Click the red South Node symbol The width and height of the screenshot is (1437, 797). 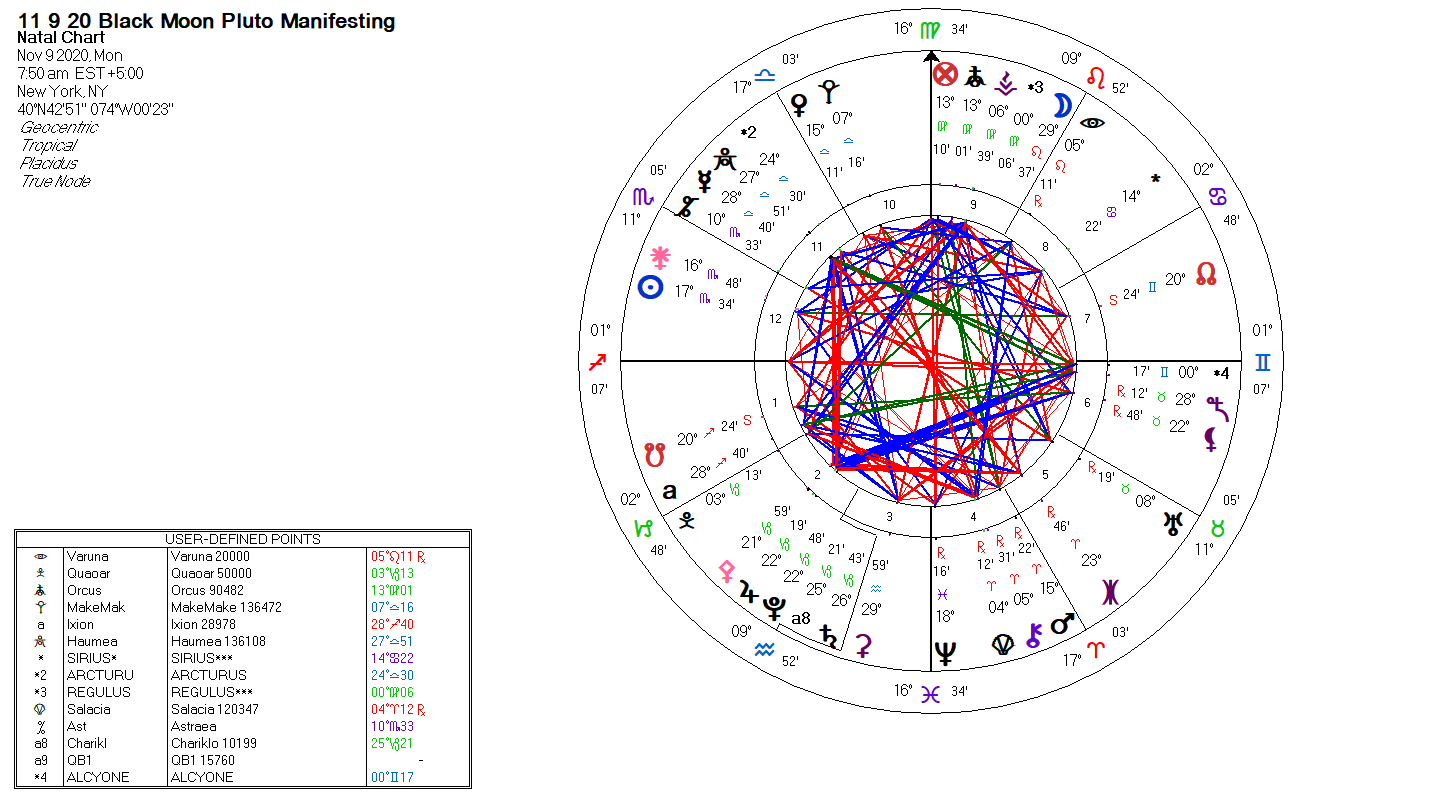coord(656,454)
